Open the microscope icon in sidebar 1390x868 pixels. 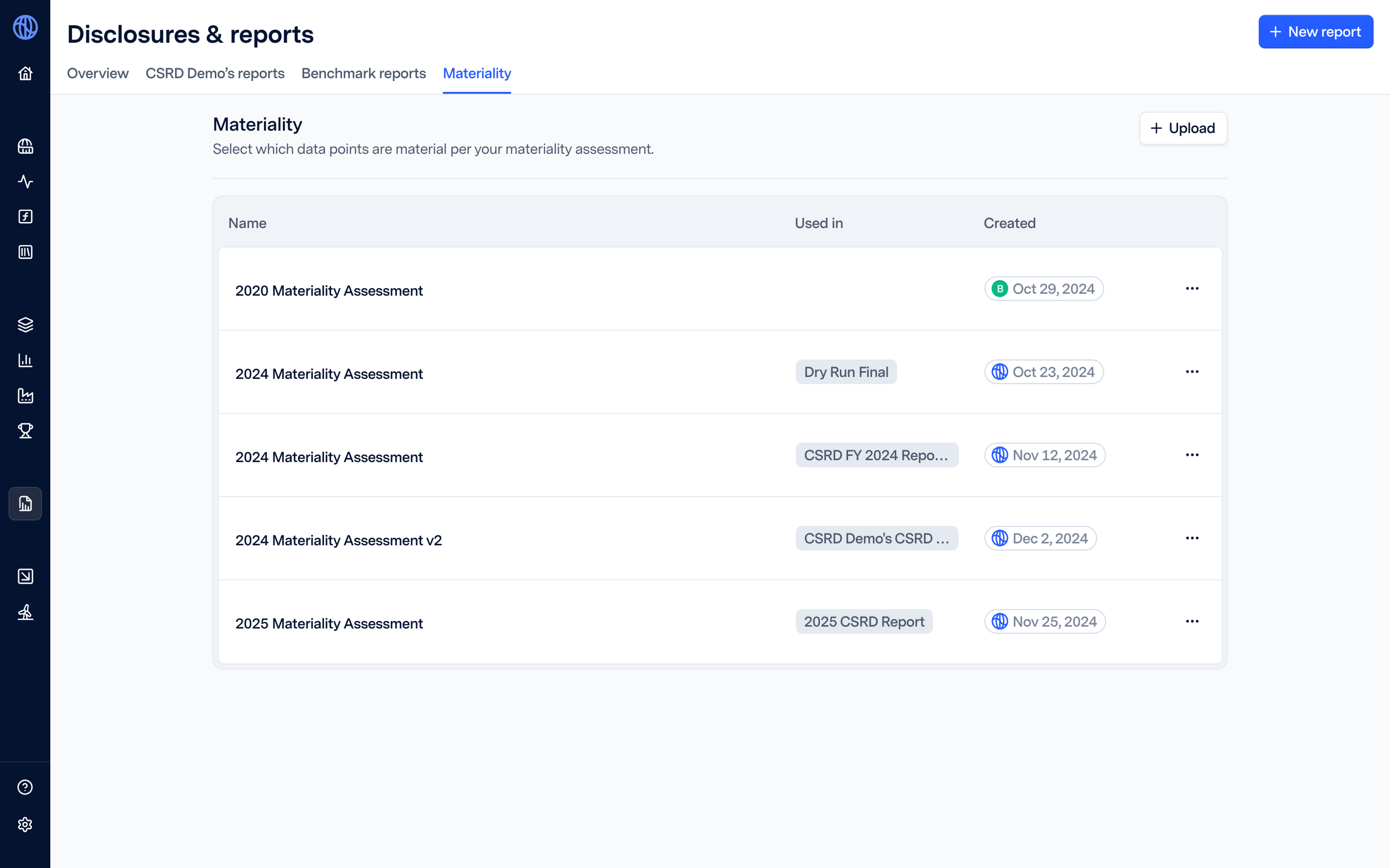[x=25, y=612]
